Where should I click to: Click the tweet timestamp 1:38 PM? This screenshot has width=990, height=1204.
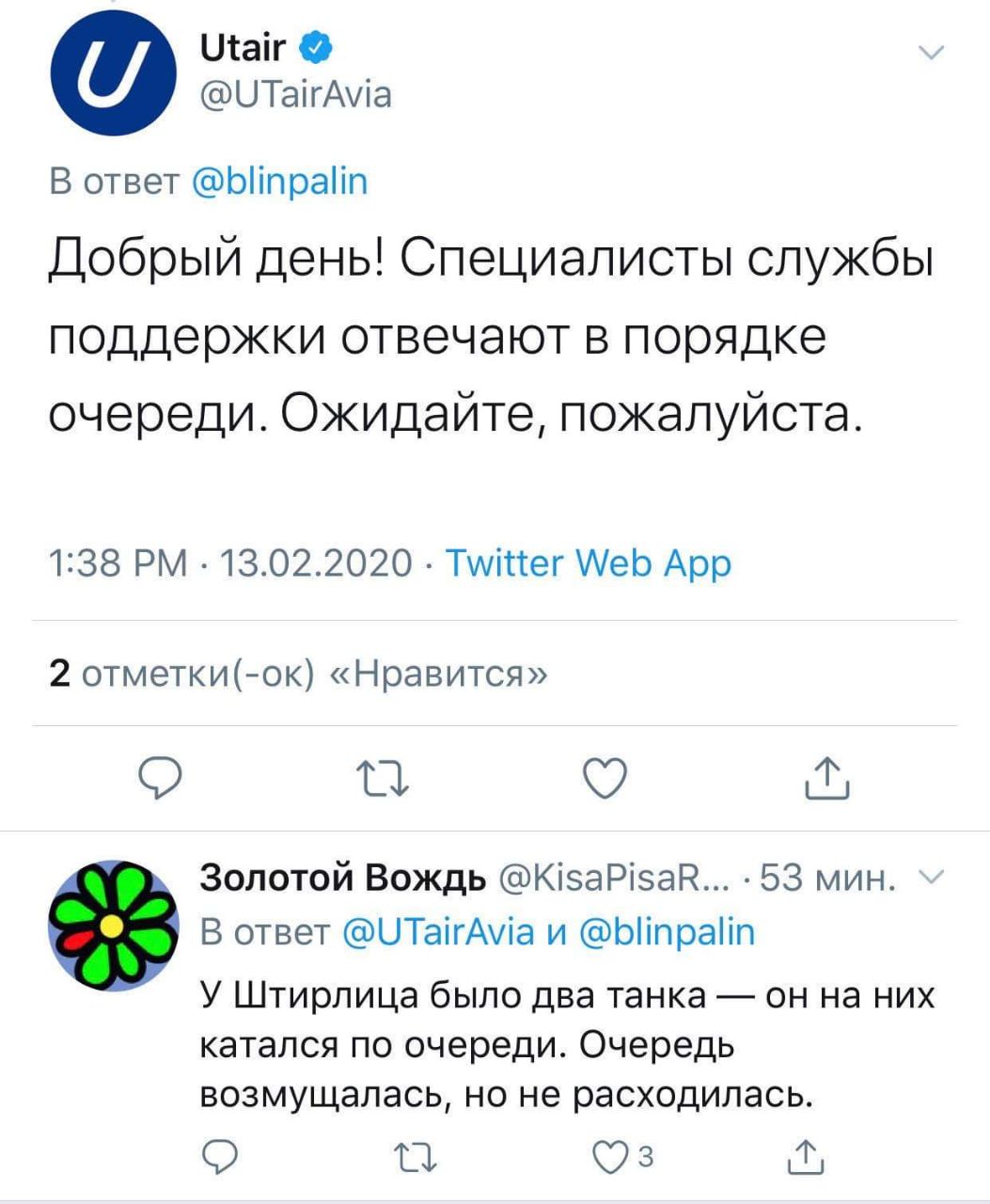[x=118, y=563]
